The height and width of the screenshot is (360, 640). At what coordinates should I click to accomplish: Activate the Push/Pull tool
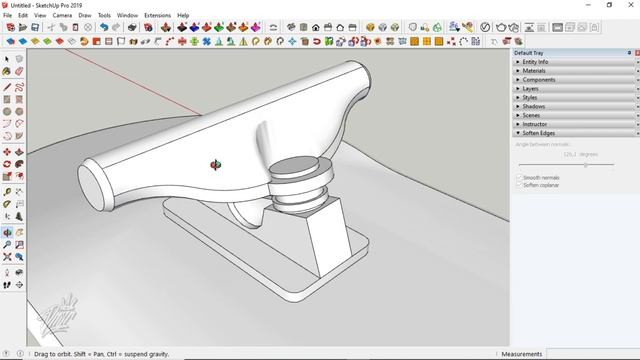(x=19, y=152)
